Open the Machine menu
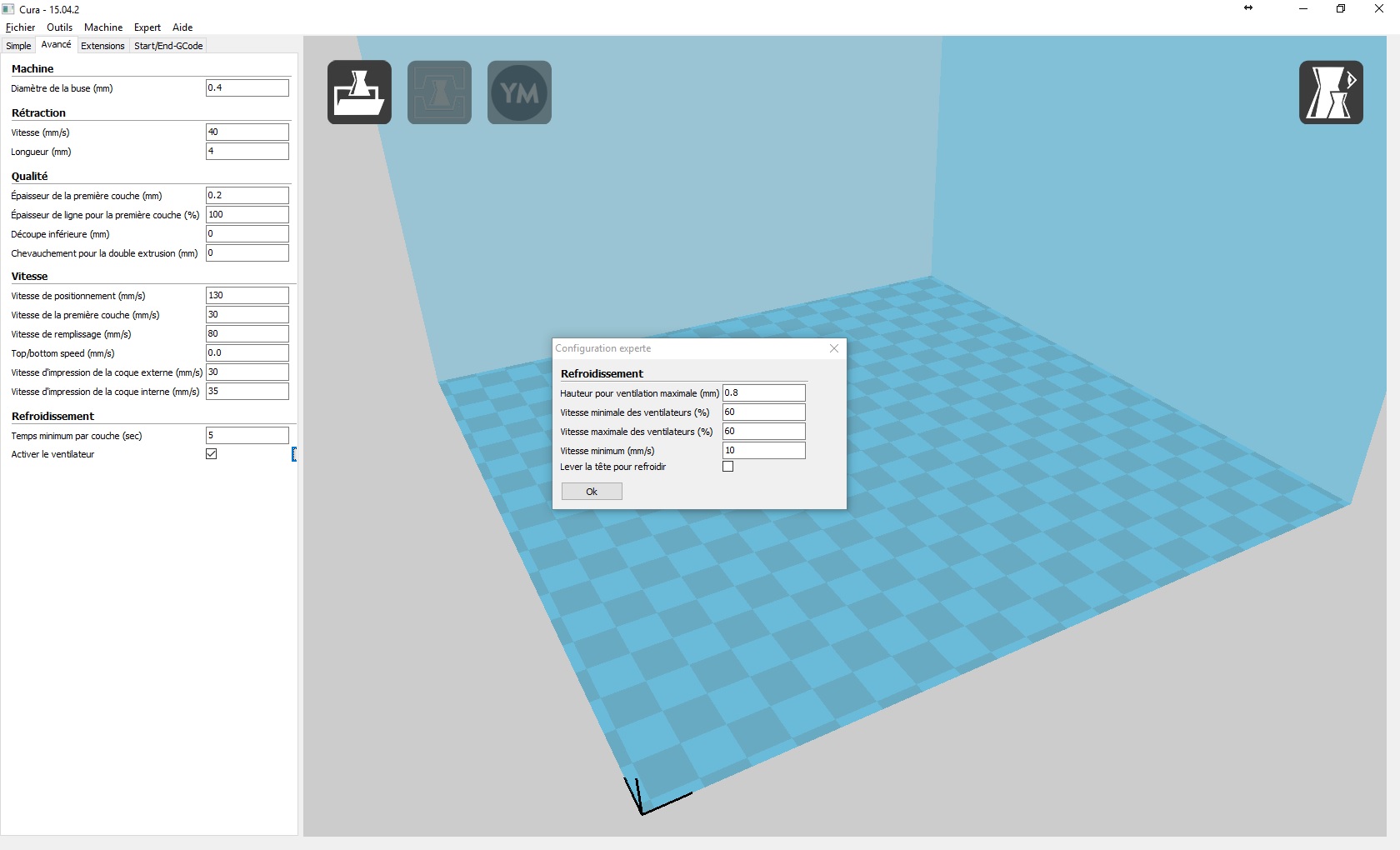The image size is (1400, 850). [x=103, y=27]
